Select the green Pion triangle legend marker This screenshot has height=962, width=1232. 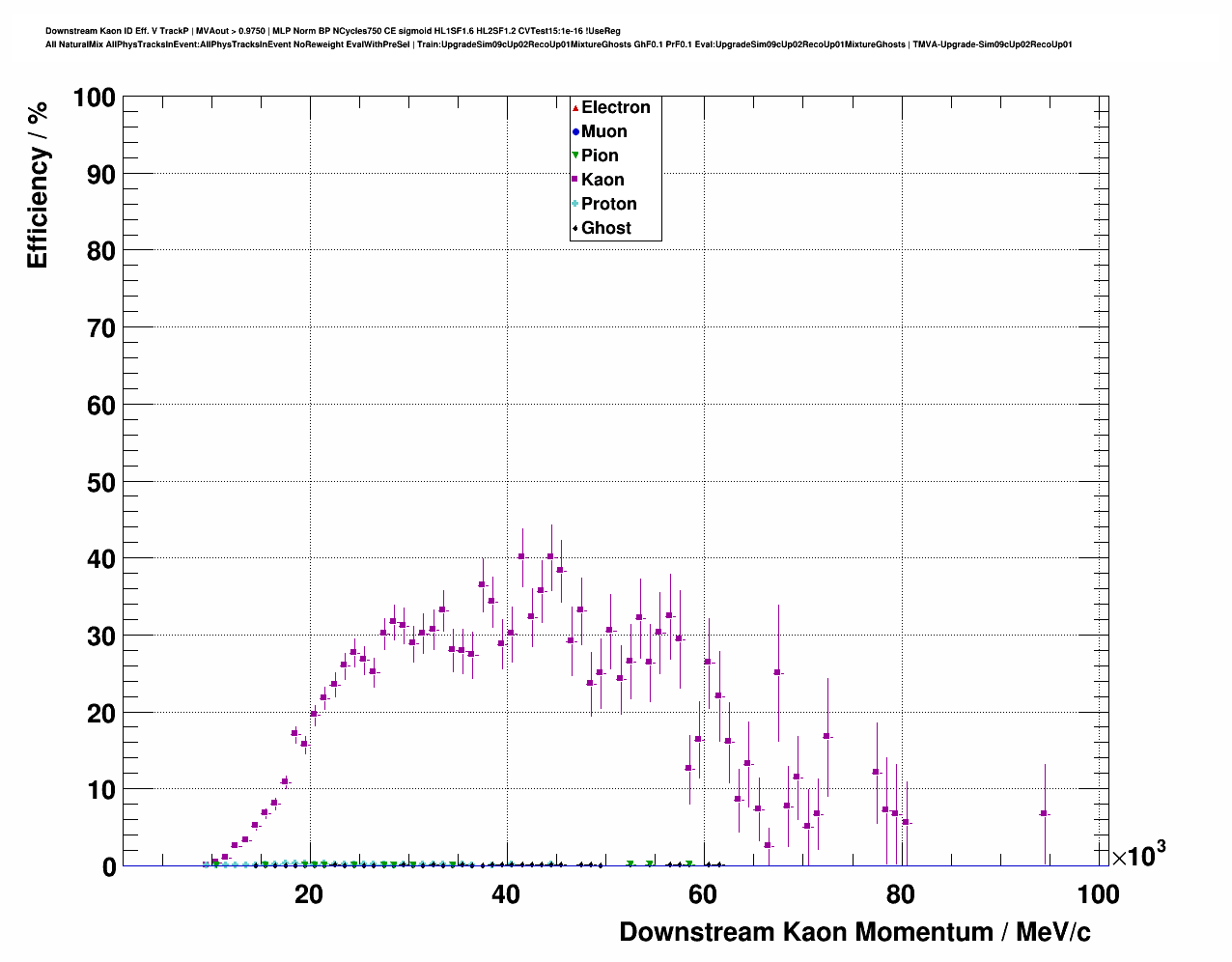575,156
